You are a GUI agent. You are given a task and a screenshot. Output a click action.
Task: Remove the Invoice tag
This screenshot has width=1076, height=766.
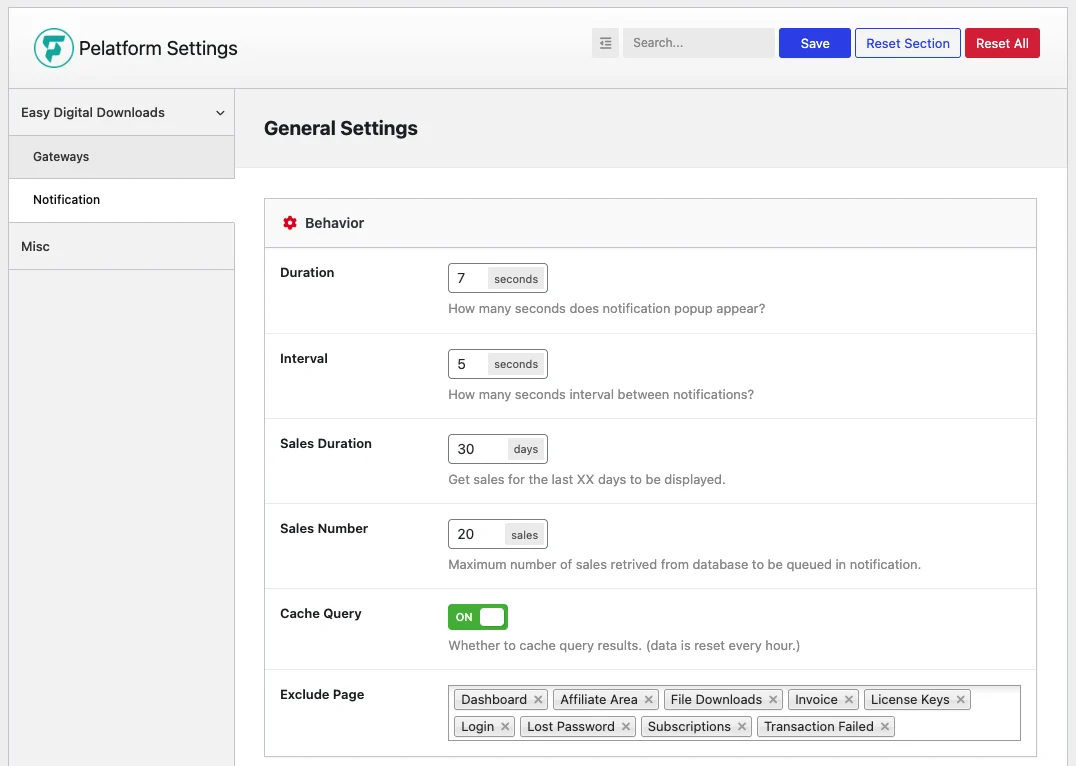(x=849, y=699)
